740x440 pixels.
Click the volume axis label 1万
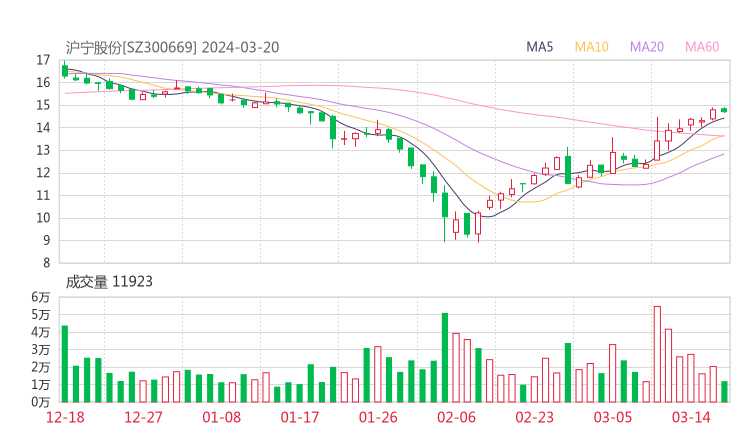41,385
